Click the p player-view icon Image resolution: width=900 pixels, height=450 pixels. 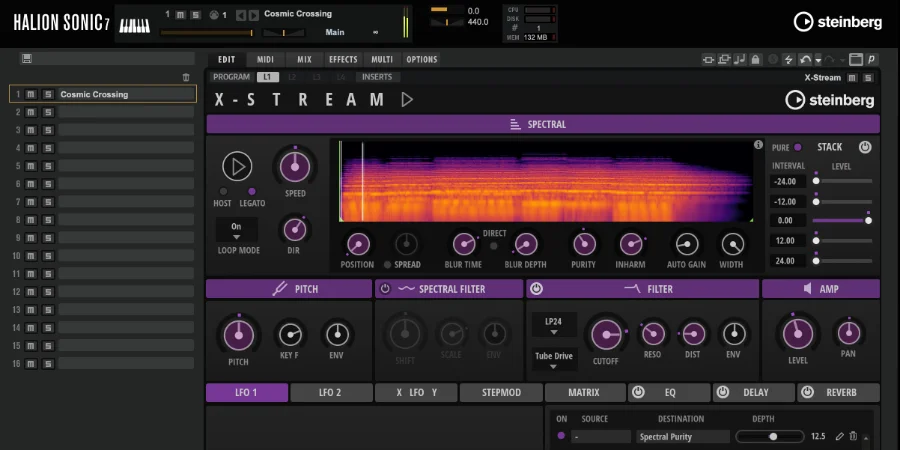click(872, 59)
